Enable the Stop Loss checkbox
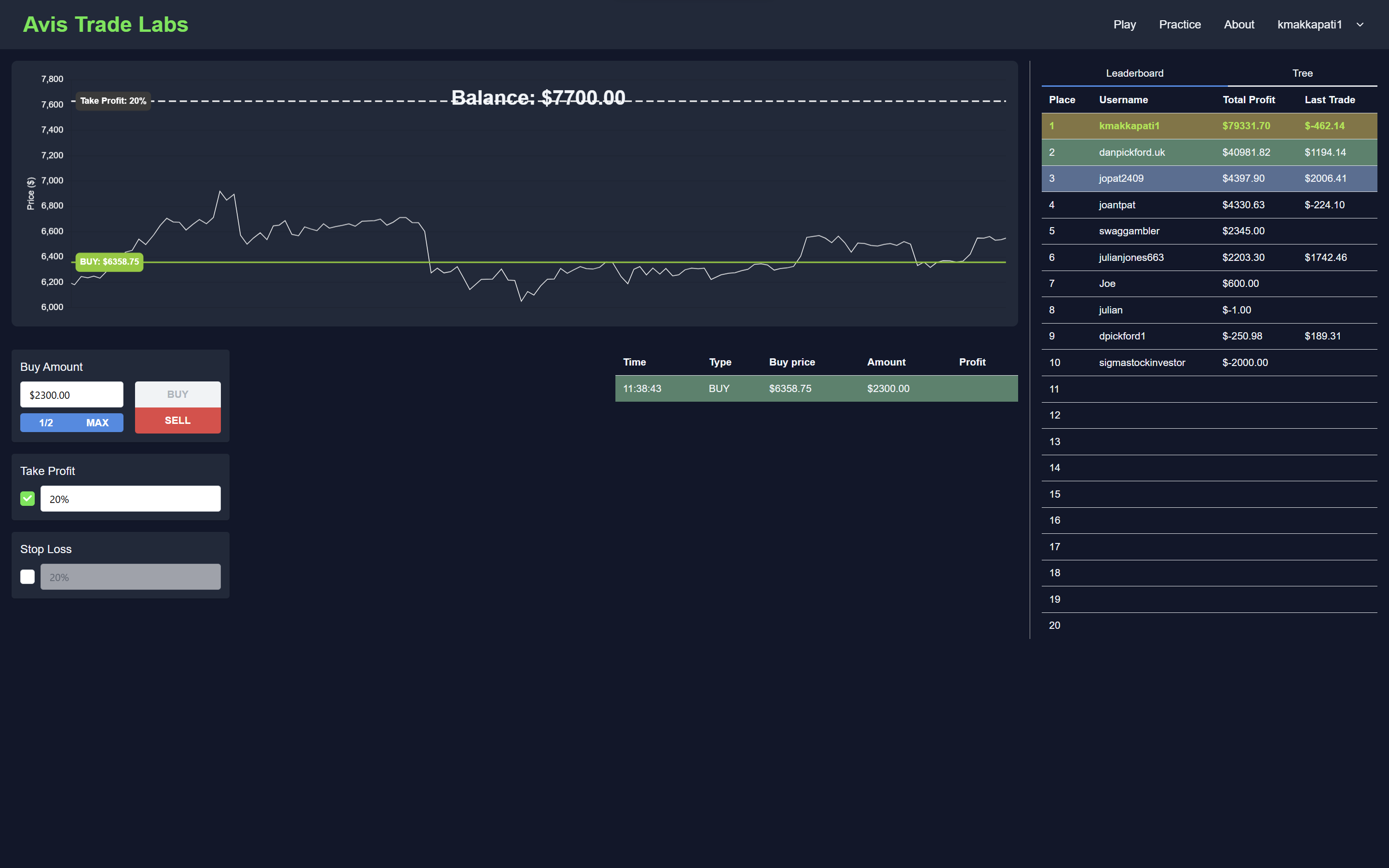 (27, 577)
